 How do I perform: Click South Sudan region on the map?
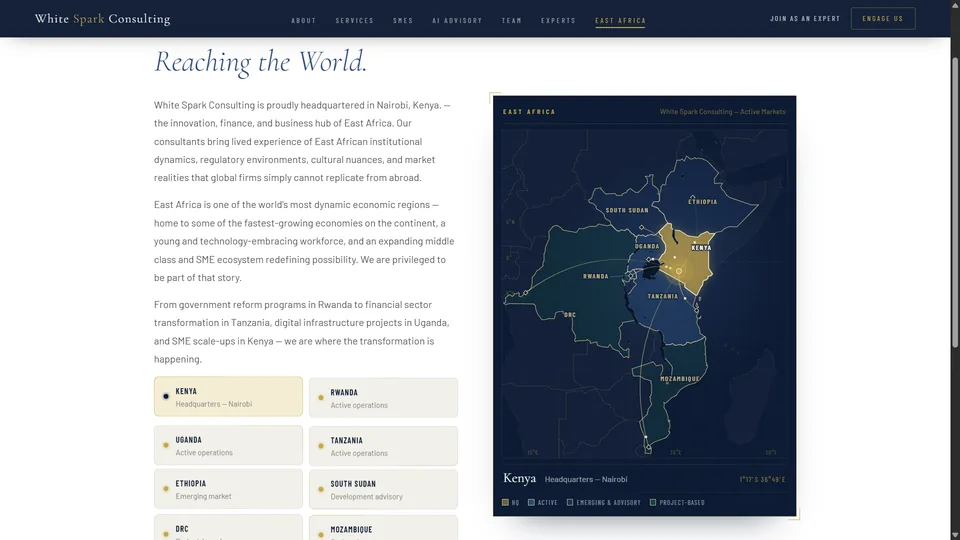(x=624, y=205)
